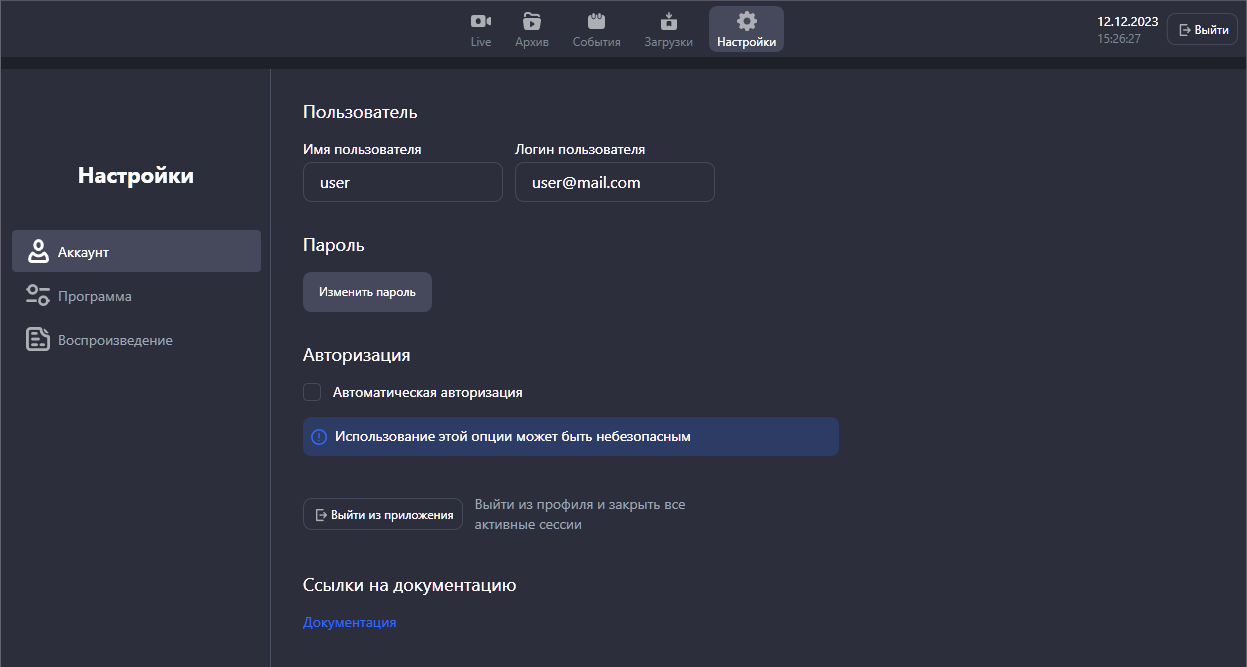
Task: Click the Авторизация section heading
Action: click(x=357, y=355)
